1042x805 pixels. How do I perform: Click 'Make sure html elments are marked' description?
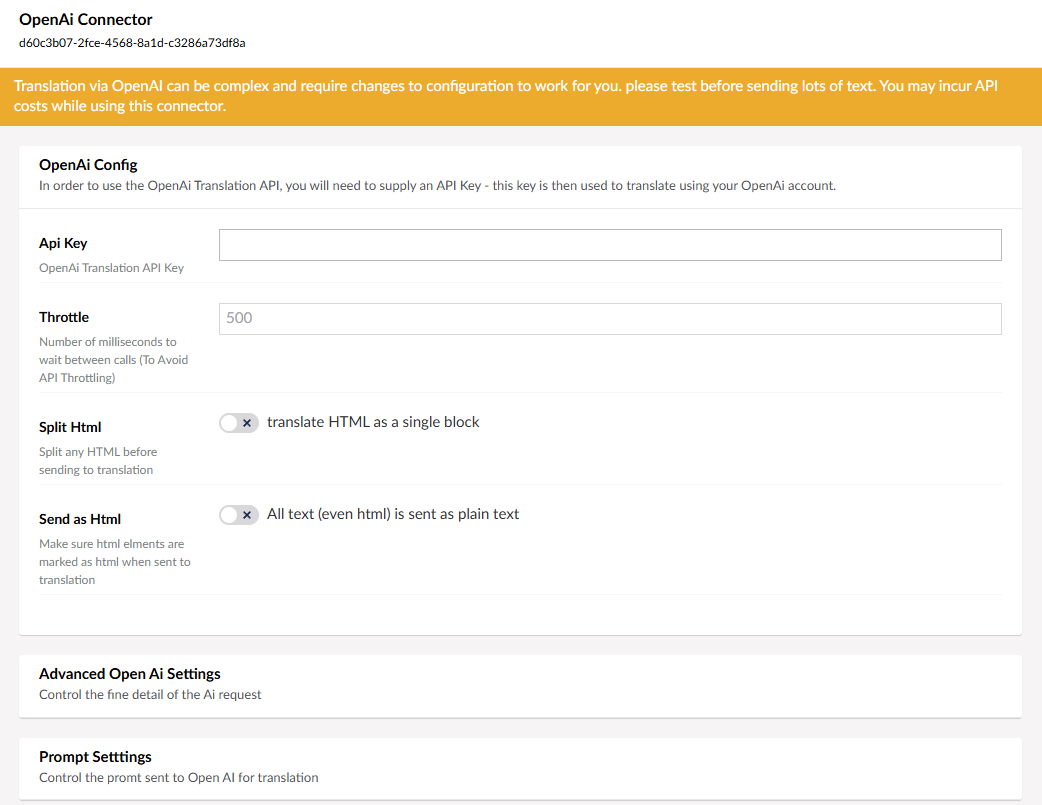point(115,562)
